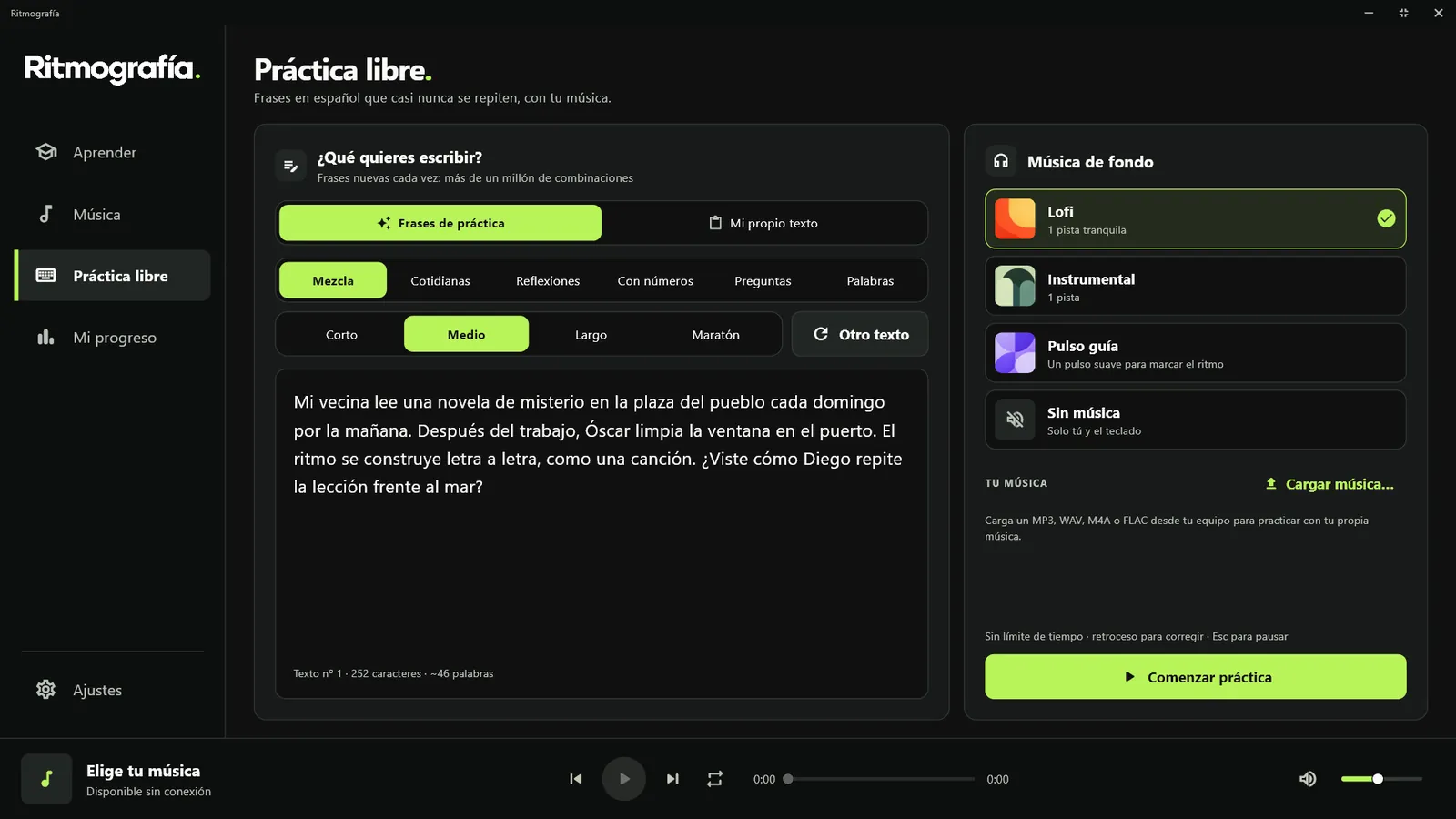Click the Instrumental track artwork icon
The image size is (1456, 819).
1015,286
